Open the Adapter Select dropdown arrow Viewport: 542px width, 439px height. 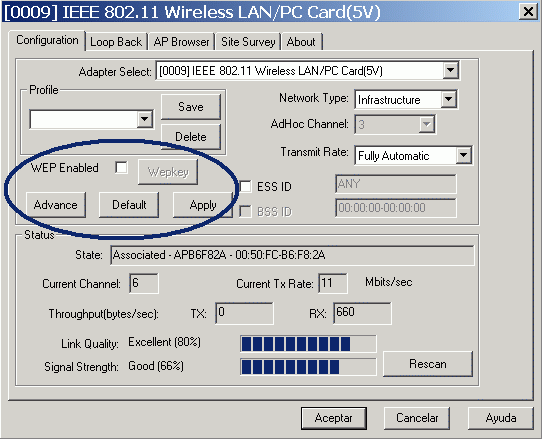450,70
